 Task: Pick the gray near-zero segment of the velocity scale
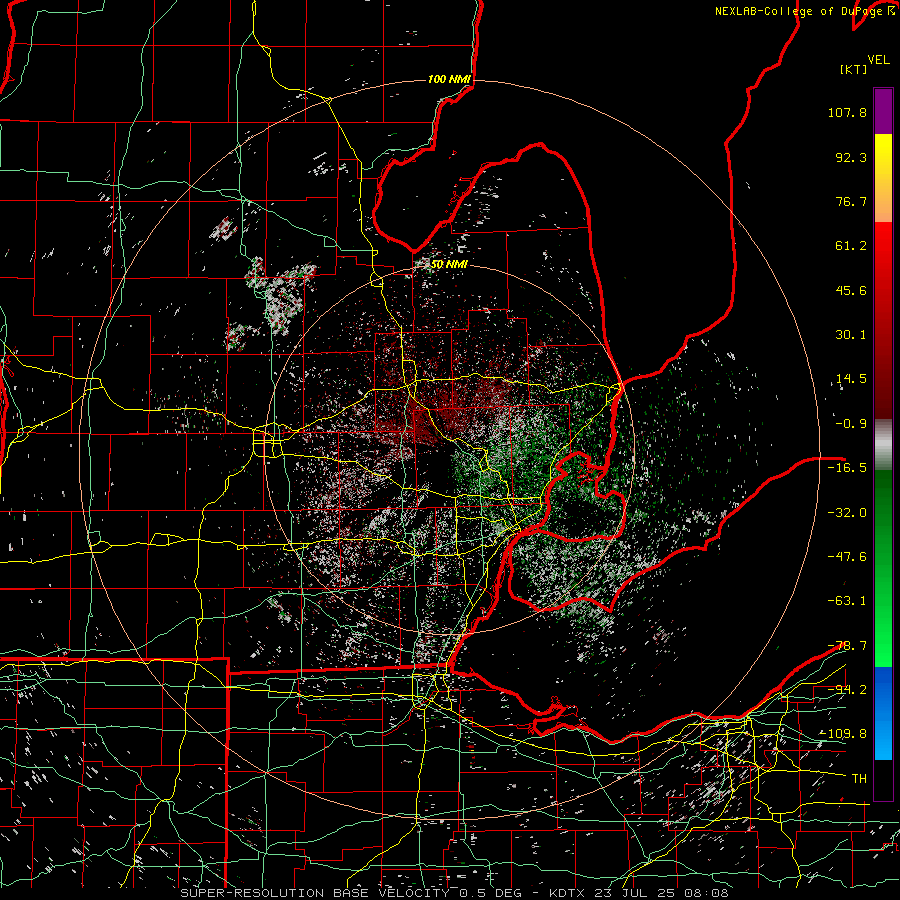883,445
